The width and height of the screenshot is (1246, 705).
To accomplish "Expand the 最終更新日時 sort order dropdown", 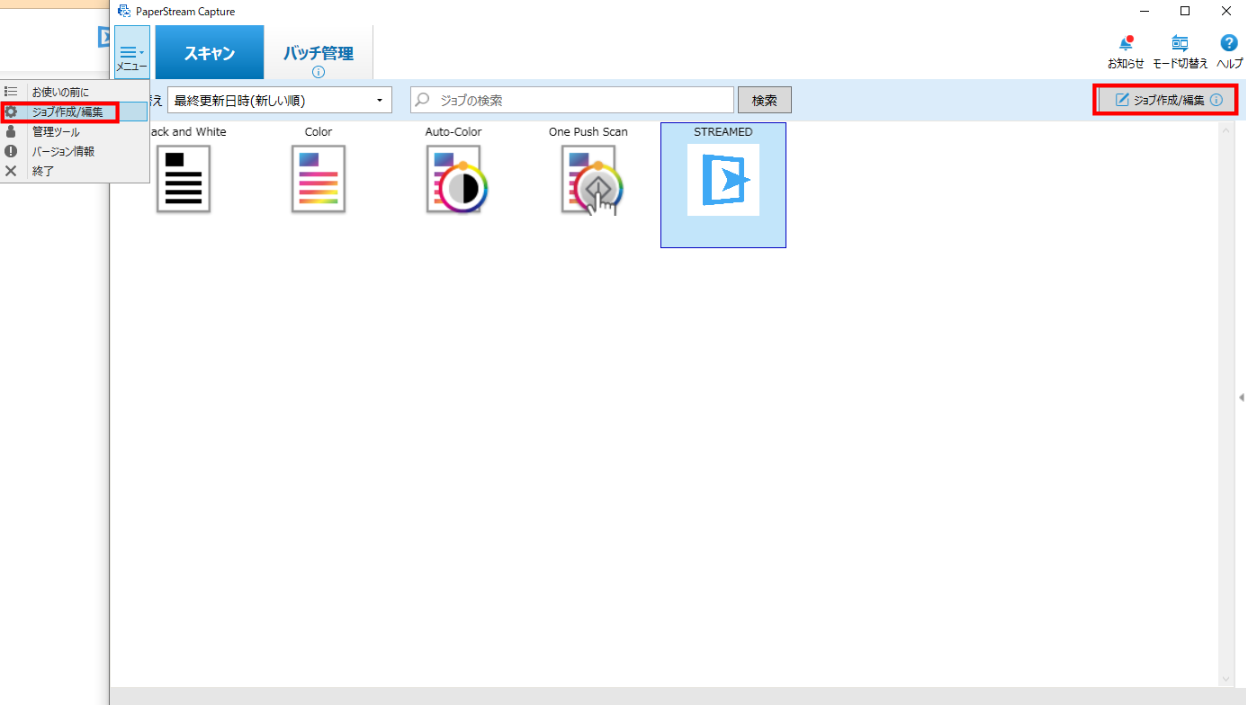I will tap(279, 100).
